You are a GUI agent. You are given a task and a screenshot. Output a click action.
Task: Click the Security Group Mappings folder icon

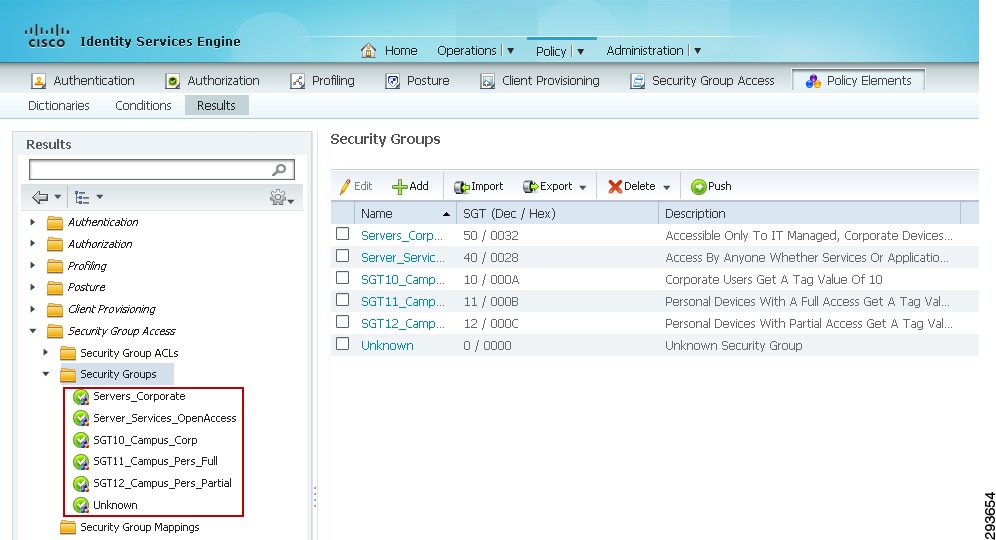[x=67, y=527]
